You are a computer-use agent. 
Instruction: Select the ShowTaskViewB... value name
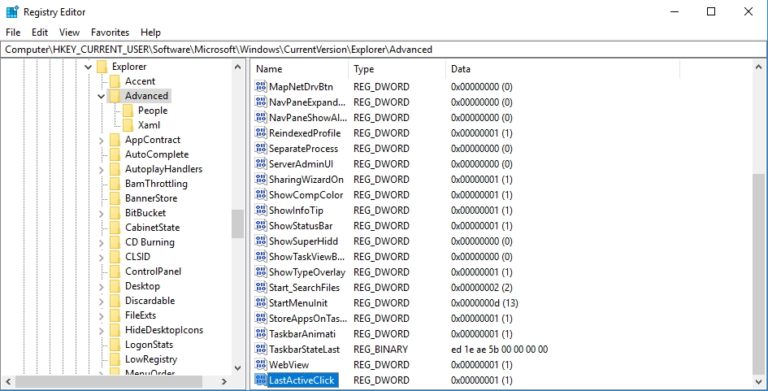307,257
